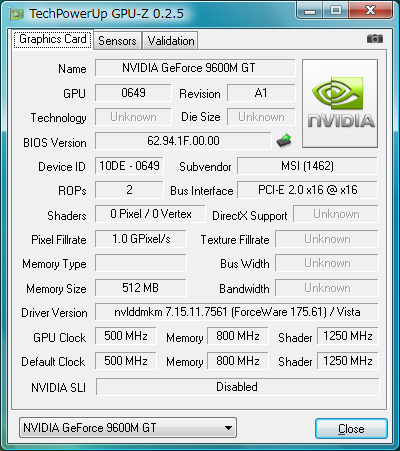Minimize the GPU-Z window
Image resolution: width=400 pixels, height=451 pixels.
[x=310, y=11]
